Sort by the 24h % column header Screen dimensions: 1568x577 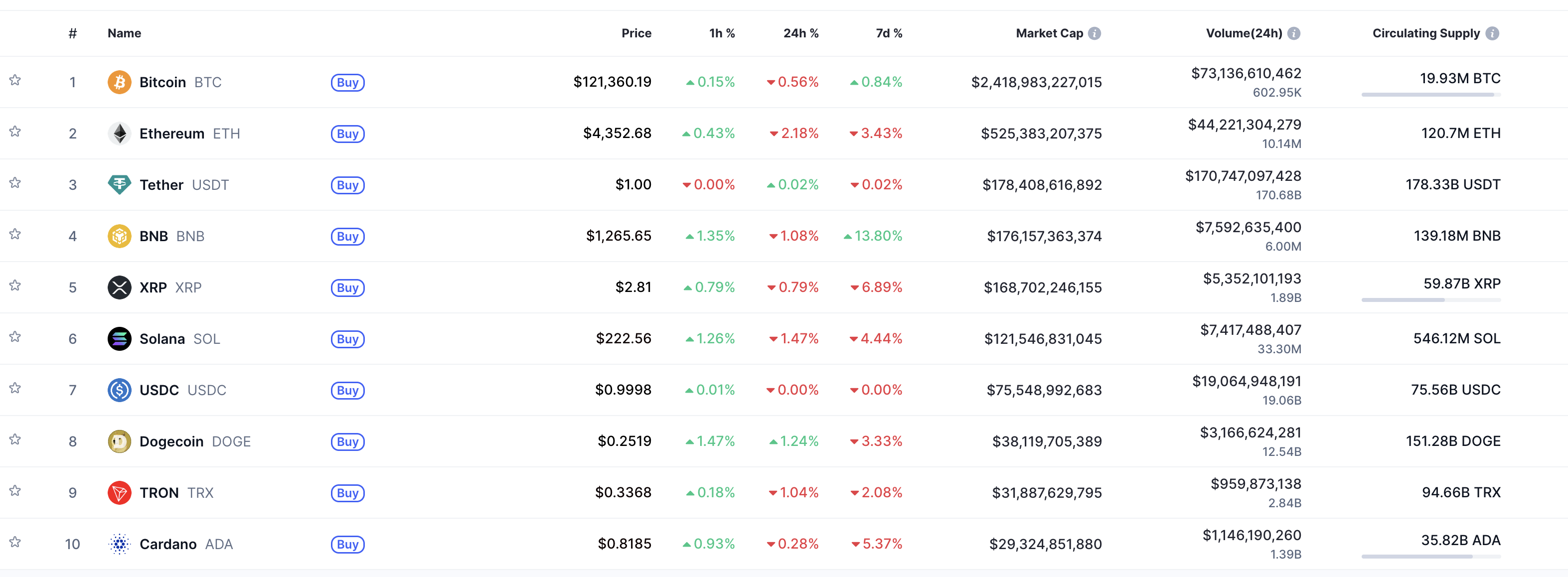click(x=800, y=33)
